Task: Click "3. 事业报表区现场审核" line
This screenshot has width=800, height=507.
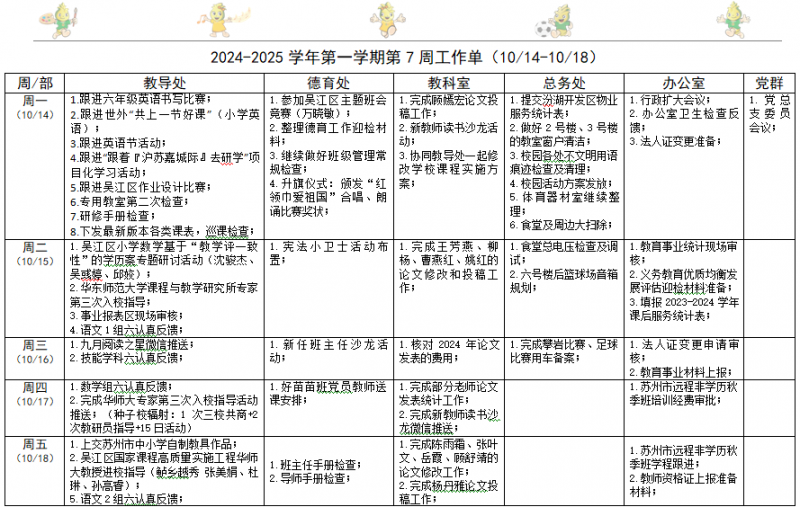Action: coord(127,316)
